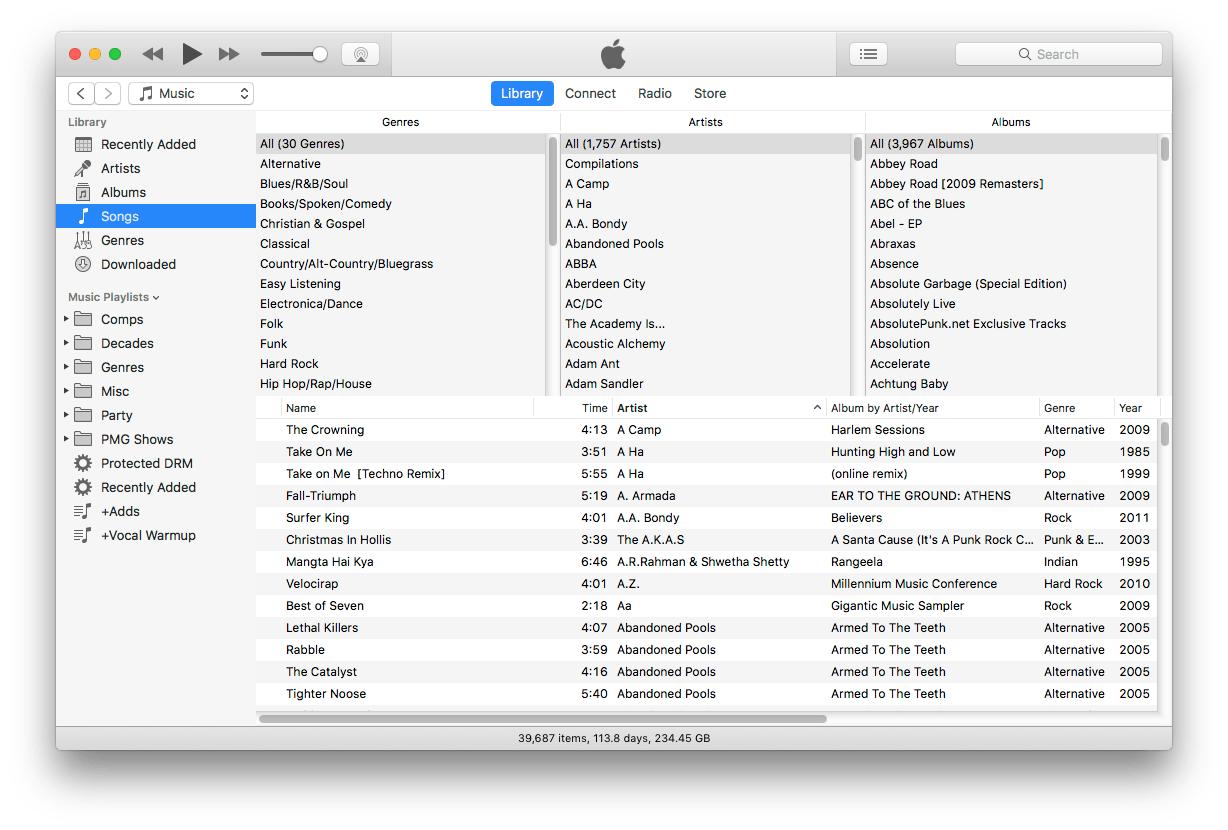Open the Up Next list icon

click(868, 54)
